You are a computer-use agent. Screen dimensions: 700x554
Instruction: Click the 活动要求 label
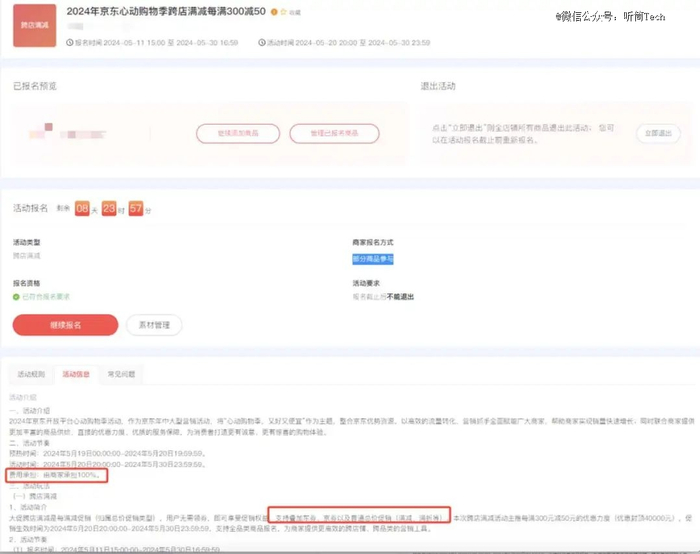click(x=366, y=283)
